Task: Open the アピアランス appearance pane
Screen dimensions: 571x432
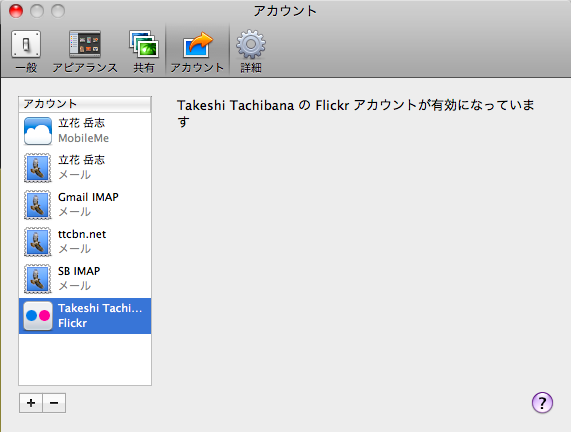Action: 85,51
